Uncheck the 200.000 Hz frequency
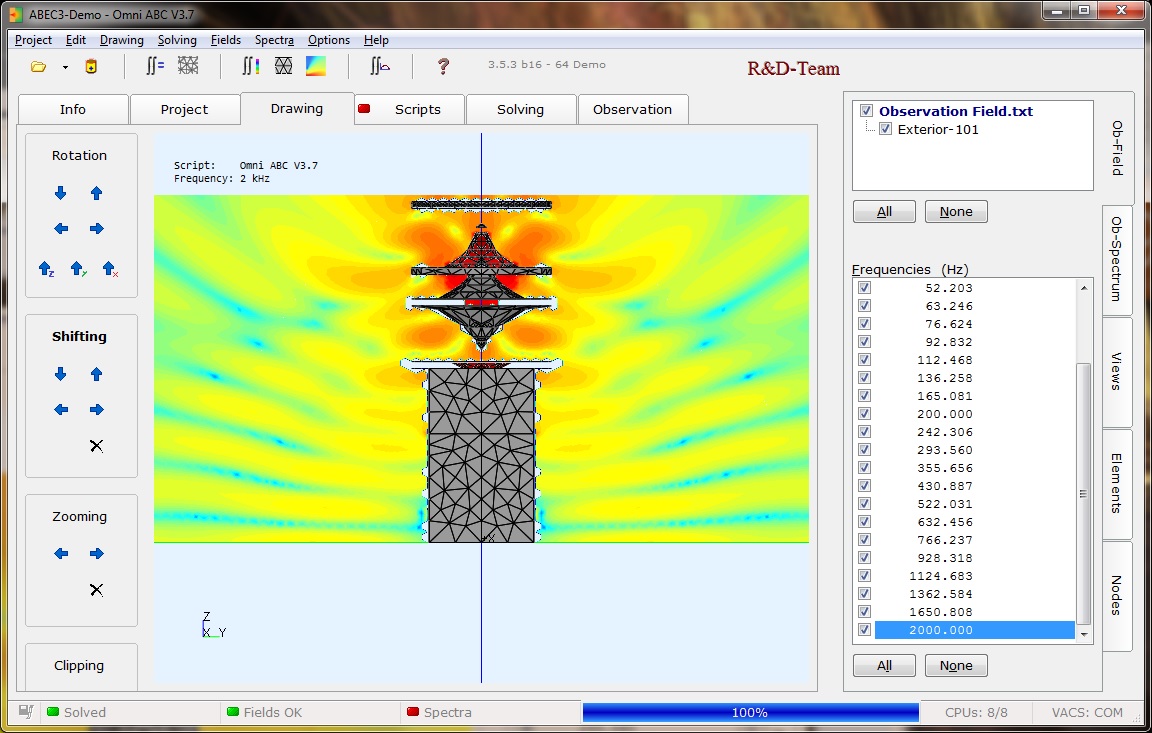1152x733 pixels. pyautogui.click(x=864, y=414)
